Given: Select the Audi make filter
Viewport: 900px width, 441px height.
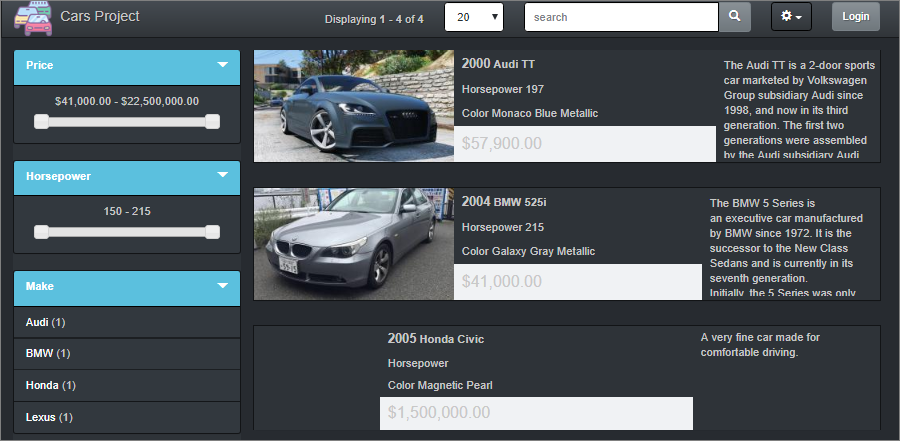Looking at the screenshot, I should tap(45, 322).
